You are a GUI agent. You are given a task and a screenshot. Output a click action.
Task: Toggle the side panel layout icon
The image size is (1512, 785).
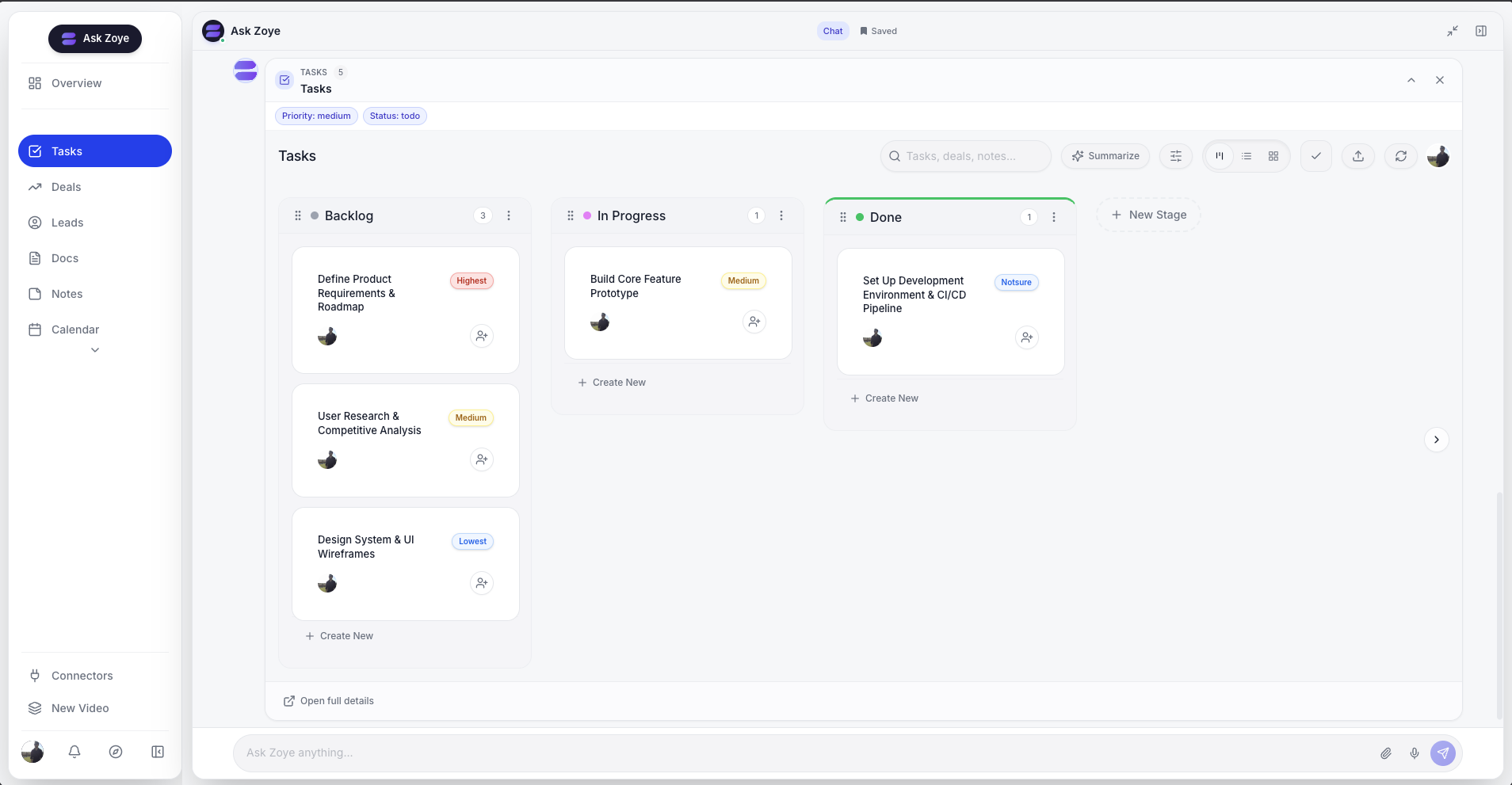coord(1481,31)
